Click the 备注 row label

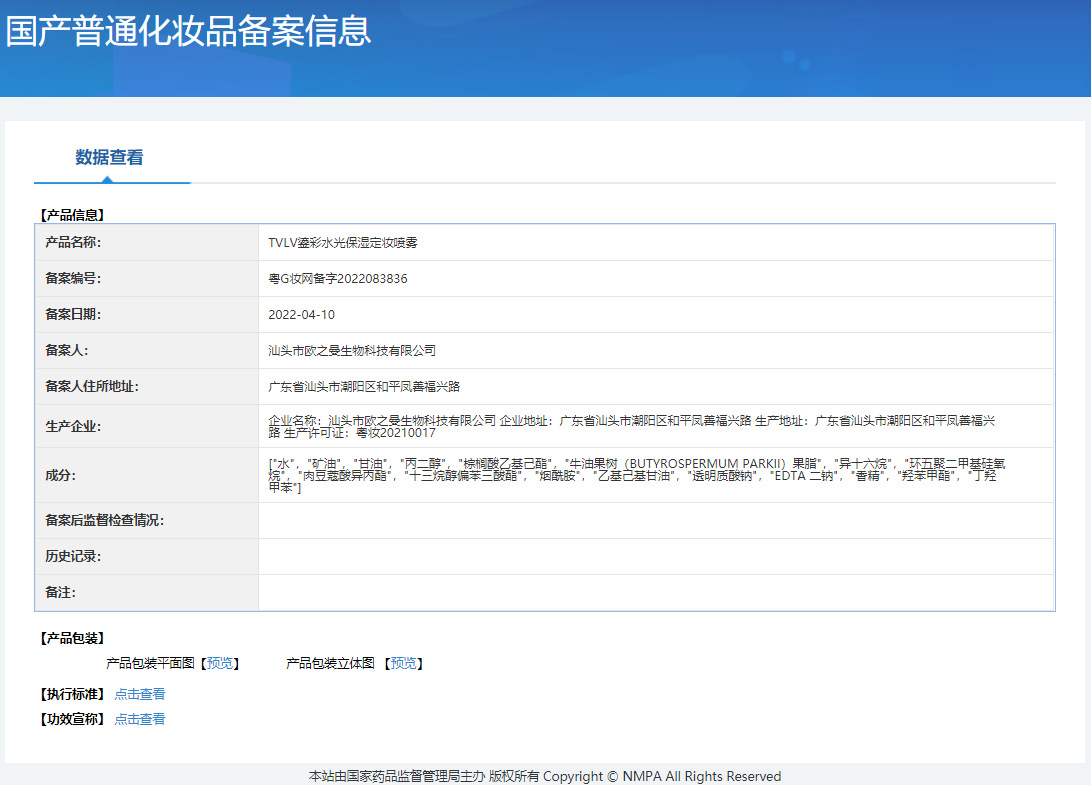click(x=61, y=592)
